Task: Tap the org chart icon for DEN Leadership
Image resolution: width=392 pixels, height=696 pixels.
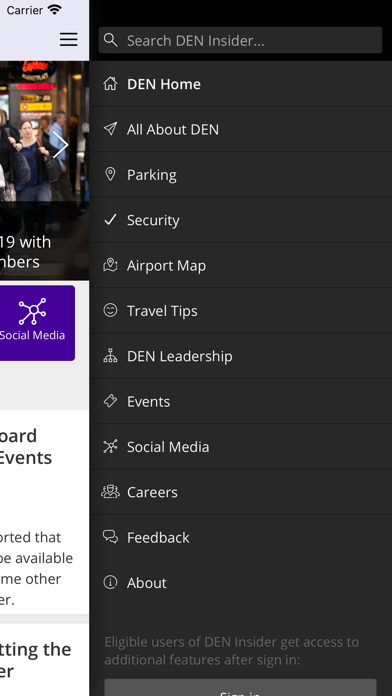Action: [x=110, y=356]
